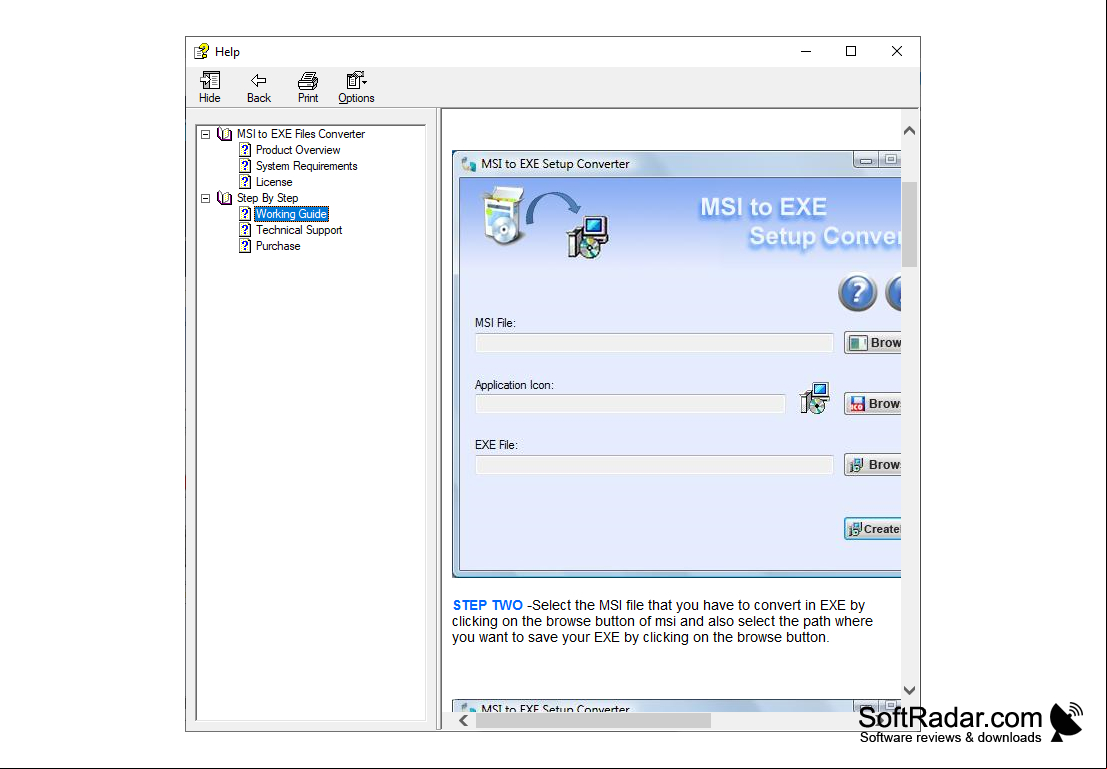
Task: Click the Application Icon path field
Action: coord(630,404)
